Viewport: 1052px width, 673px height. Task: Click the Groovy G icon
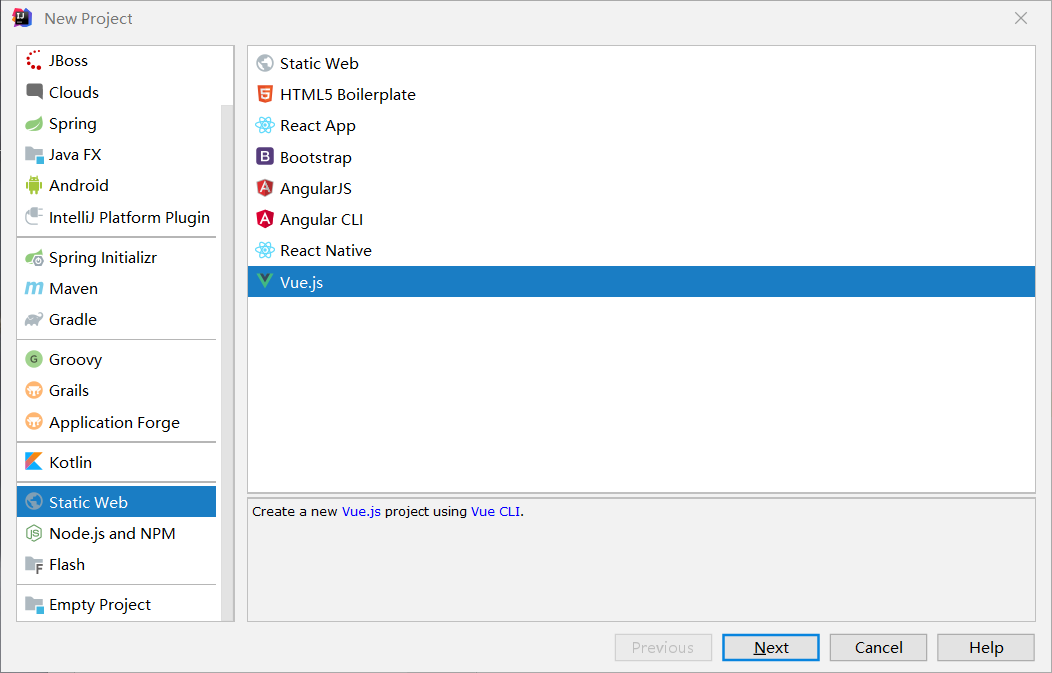click(x=34, y=359)
